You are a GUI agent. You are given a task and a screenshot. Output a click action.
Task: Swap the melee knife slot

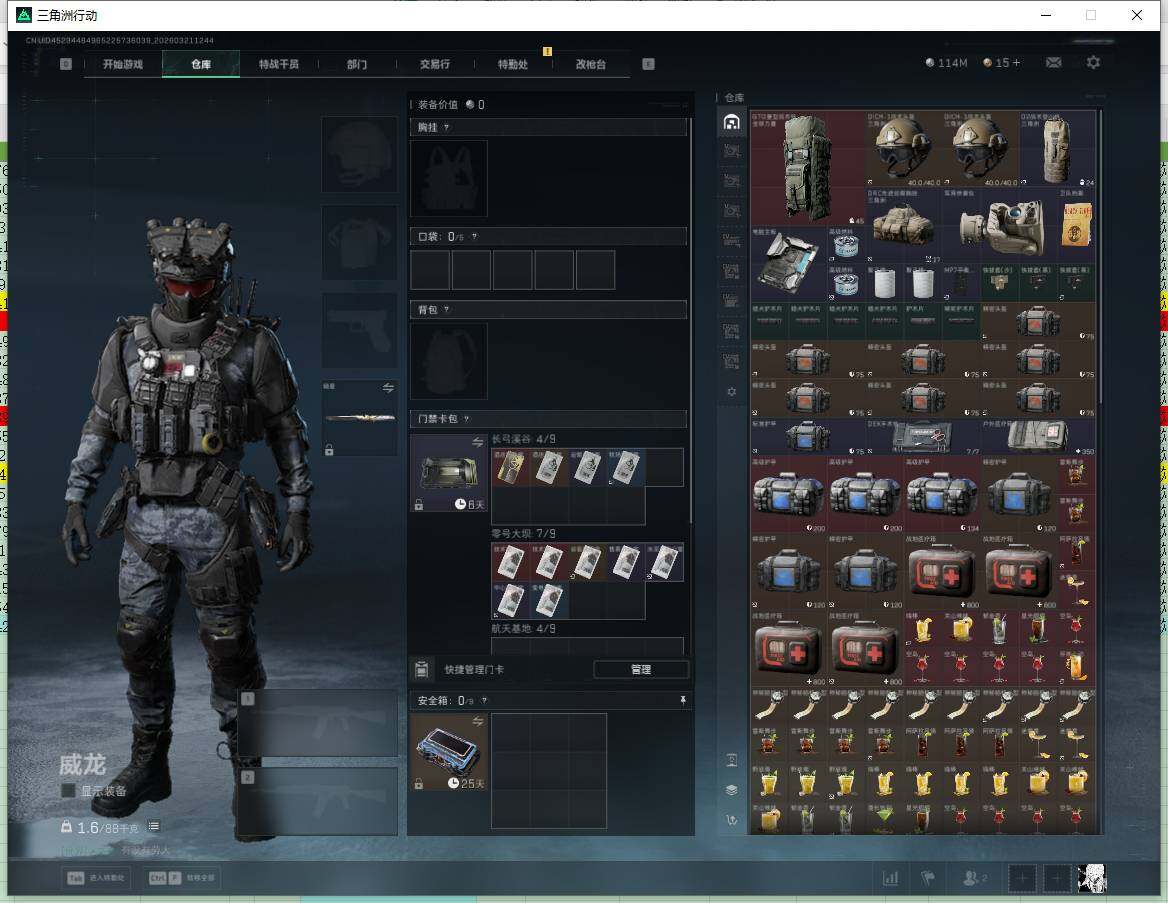(x=388, y=387)
